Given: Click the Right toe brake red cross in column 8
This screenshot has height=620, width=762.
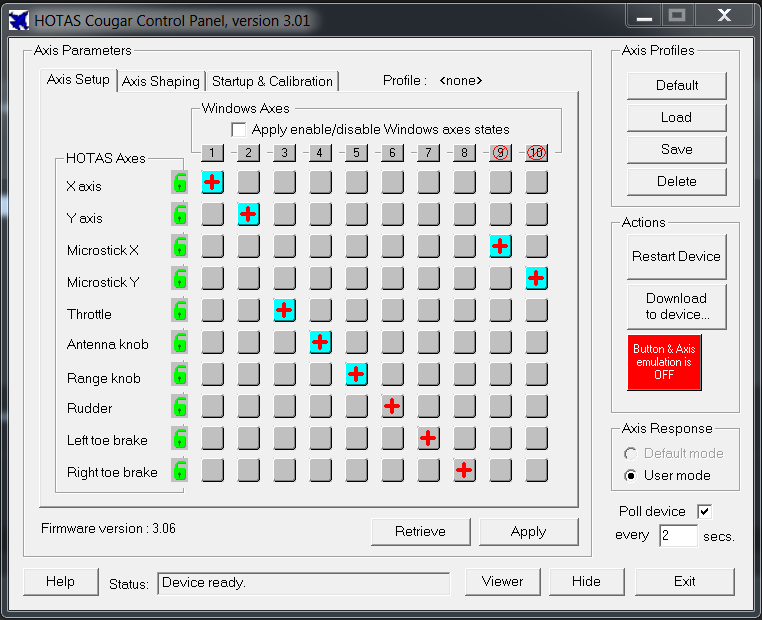Looking at the screenshot, I should (464, 470).
